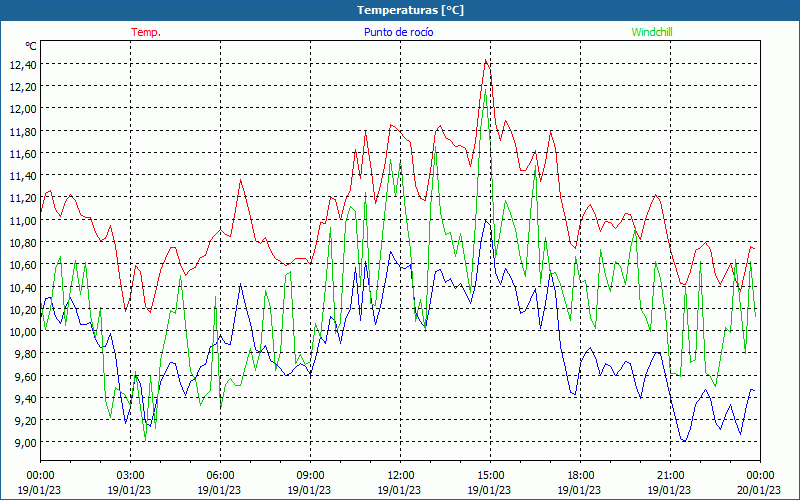Click the 12,40 y-axis value
This screenshot has height=500, width=800.
[23, 65]
